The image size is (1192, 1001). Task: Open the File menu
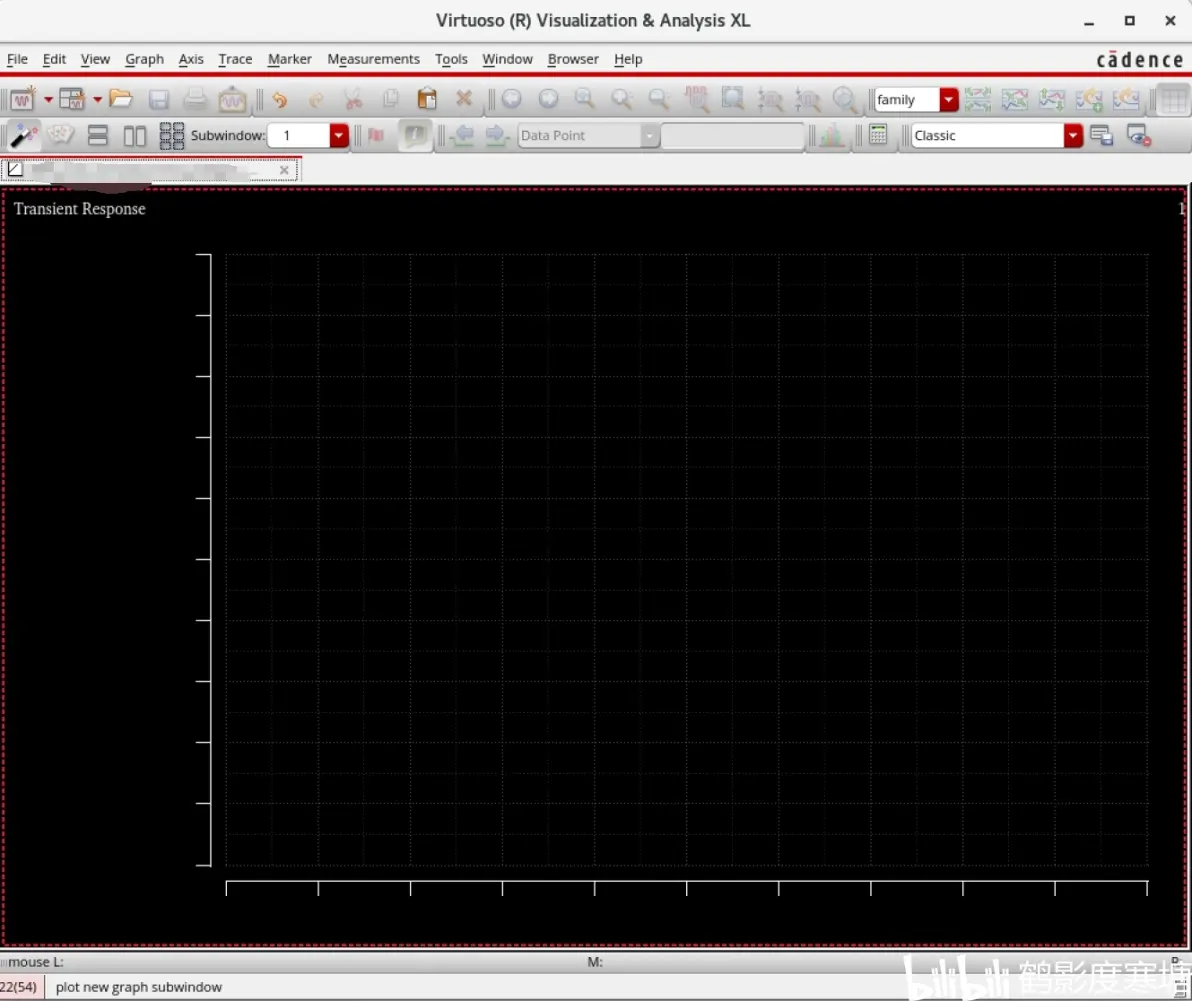click(x=17, y=59)
